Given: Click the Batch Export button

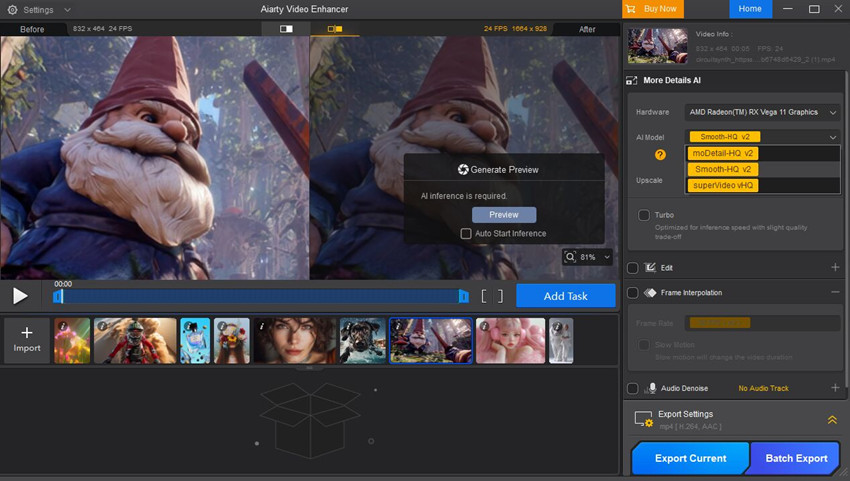Looking at the screenshot, I should 796,458.
